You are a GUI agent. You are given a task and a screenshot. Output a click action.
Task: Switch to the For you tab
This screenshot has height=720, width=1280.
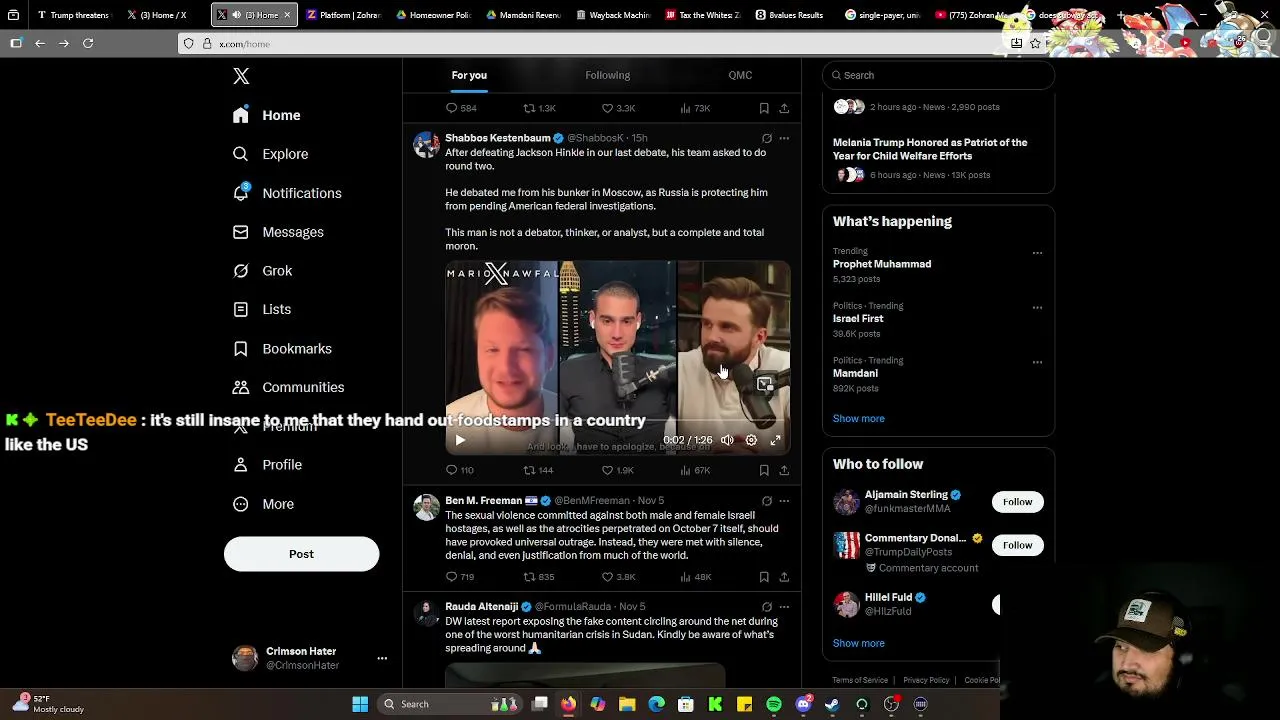[469, 75]
